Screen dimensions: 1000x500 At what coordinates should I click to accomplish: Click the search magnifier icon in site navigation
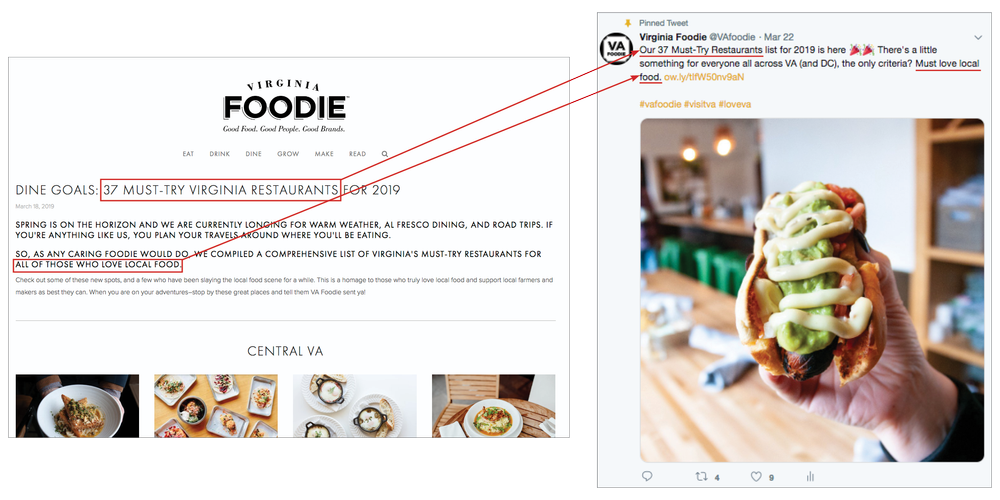(x=385, y=154)
